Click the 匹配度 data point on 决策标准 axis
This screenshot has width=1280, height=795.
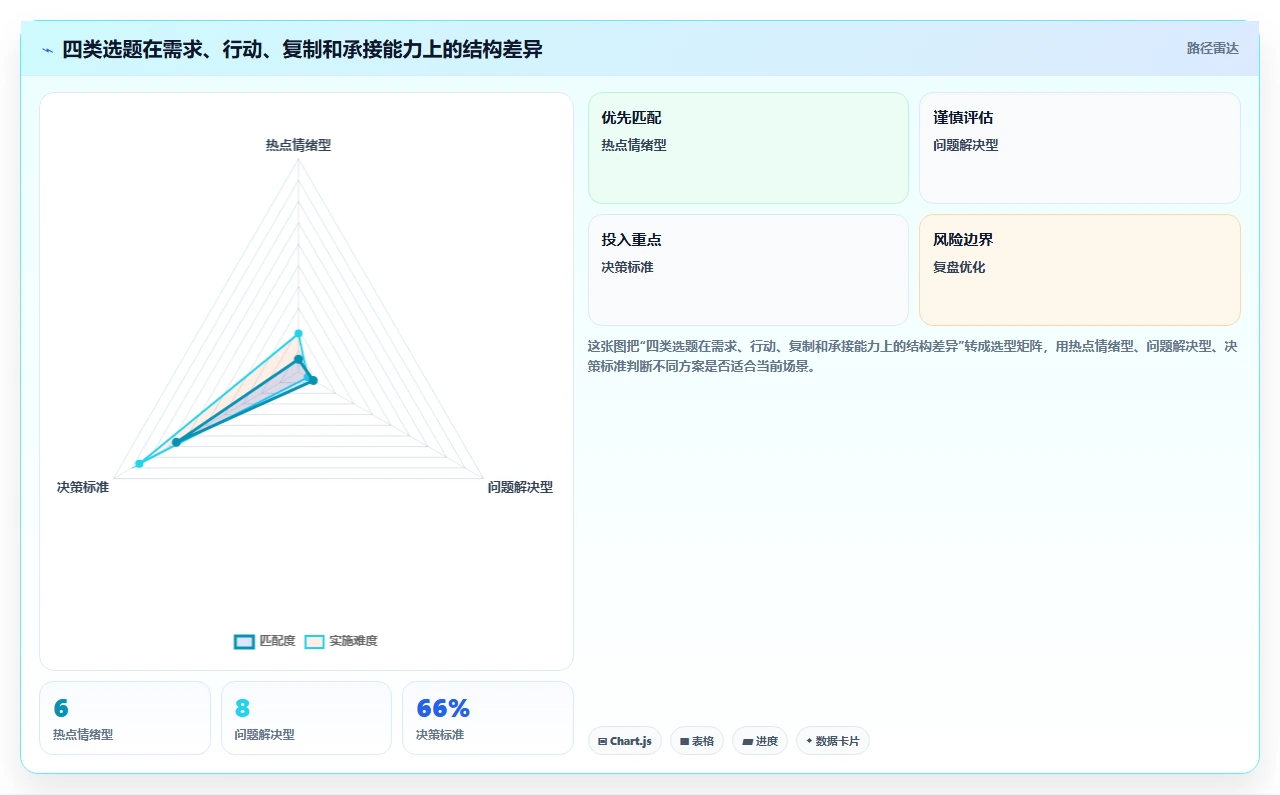[x=176, y=442]
